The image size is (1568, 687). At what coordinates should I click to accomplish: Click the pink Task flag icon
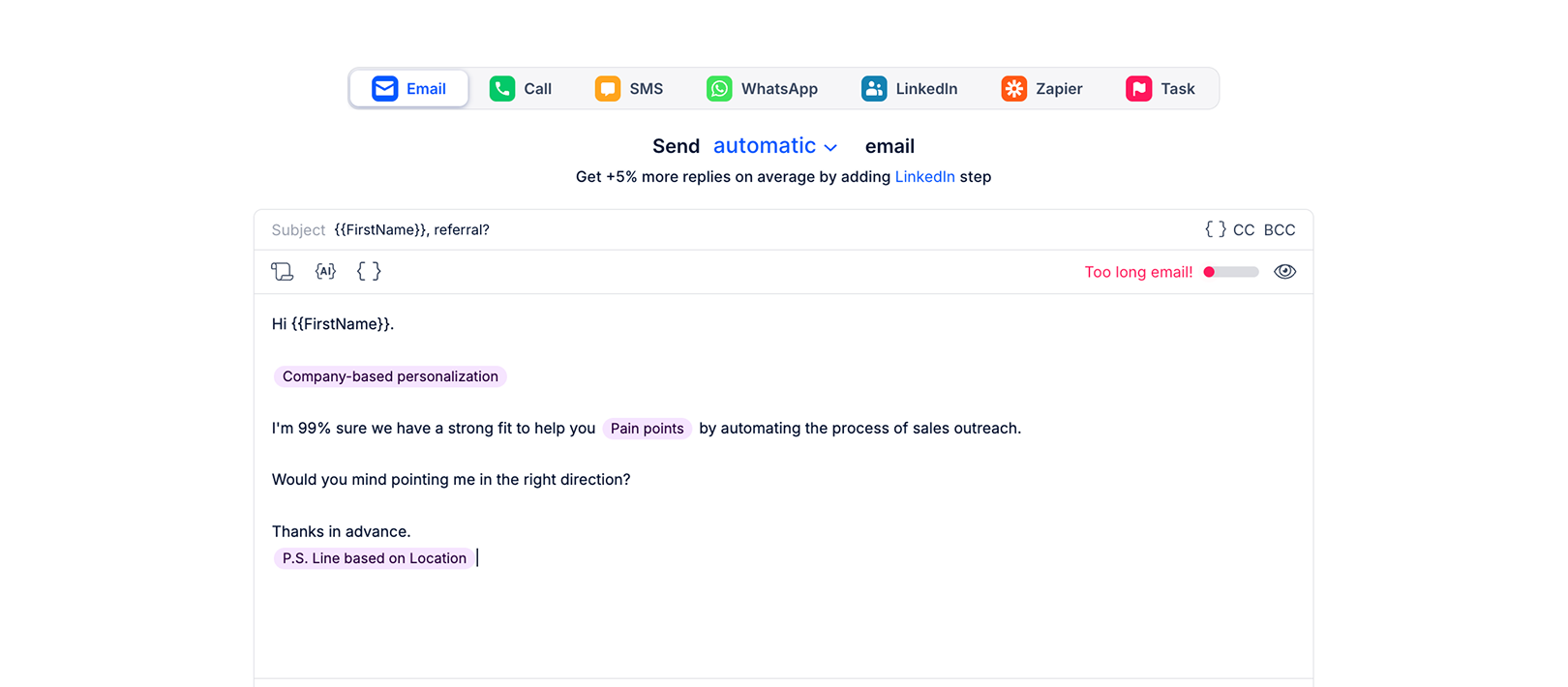coord(1138,89)
